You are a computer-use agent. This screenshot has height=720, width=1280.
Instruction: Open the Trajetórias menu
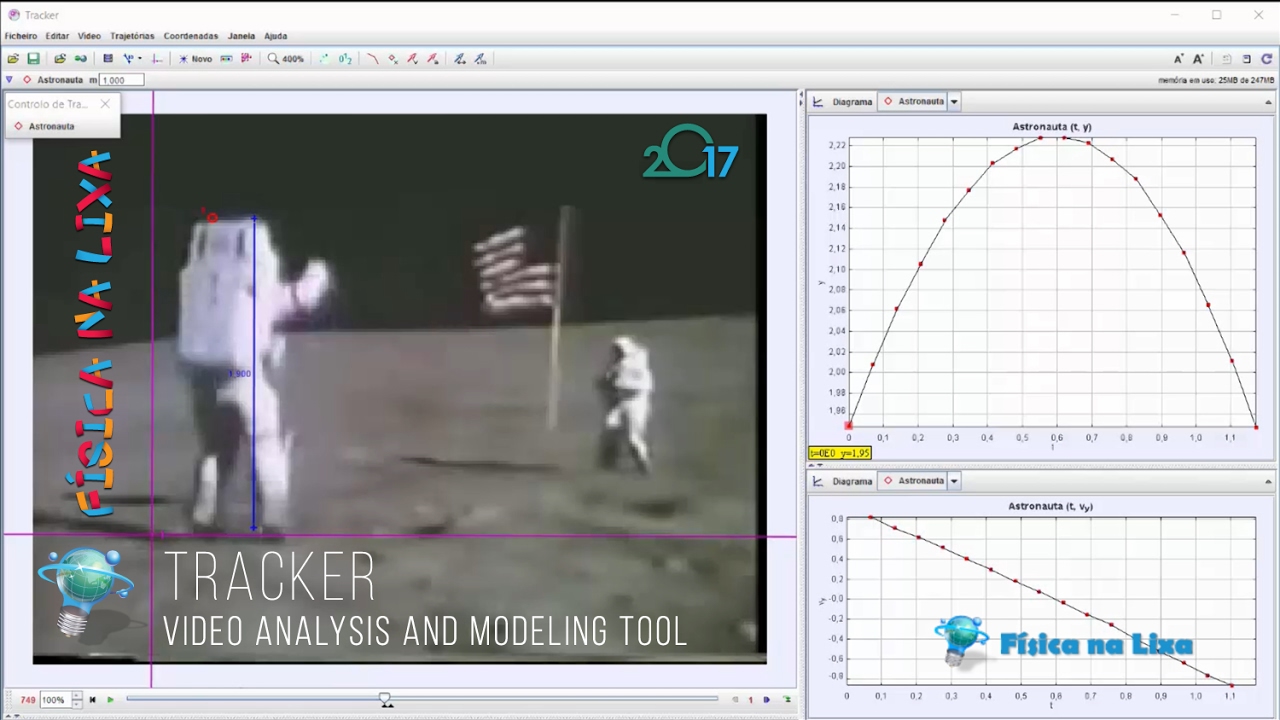(132, 35)
